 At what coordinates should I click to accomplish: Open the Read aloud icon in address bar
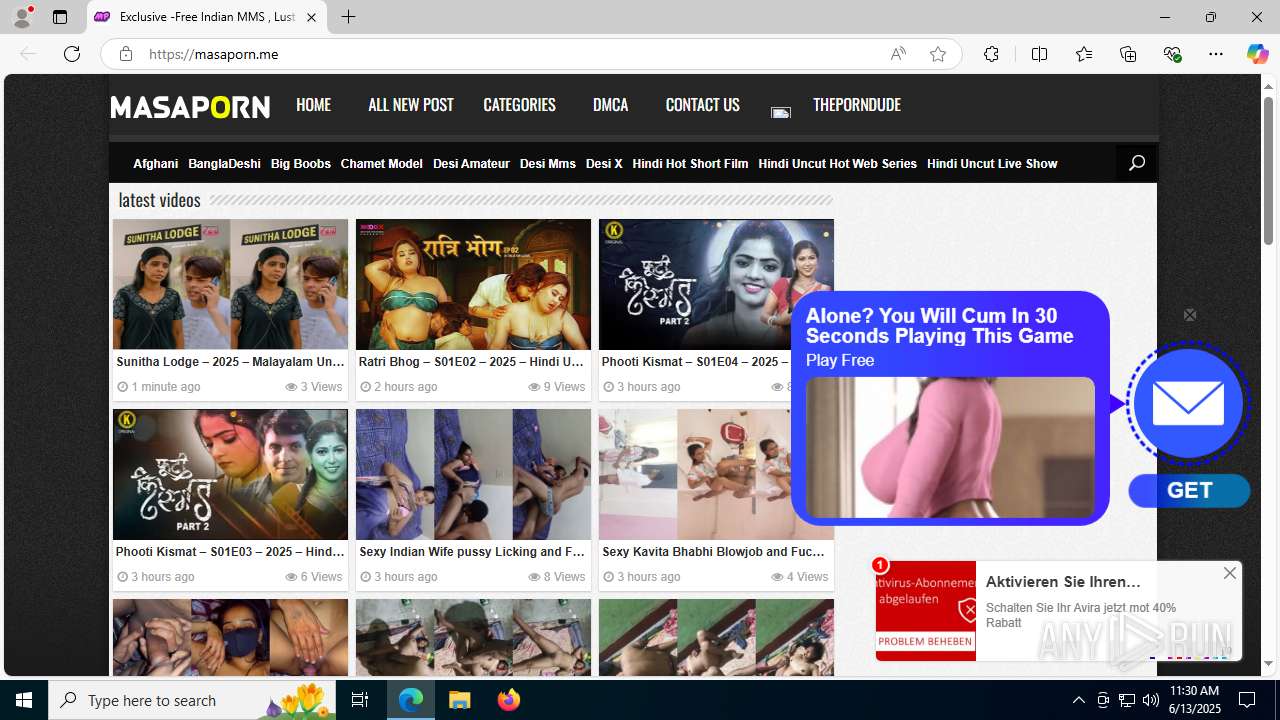[898, 54]
